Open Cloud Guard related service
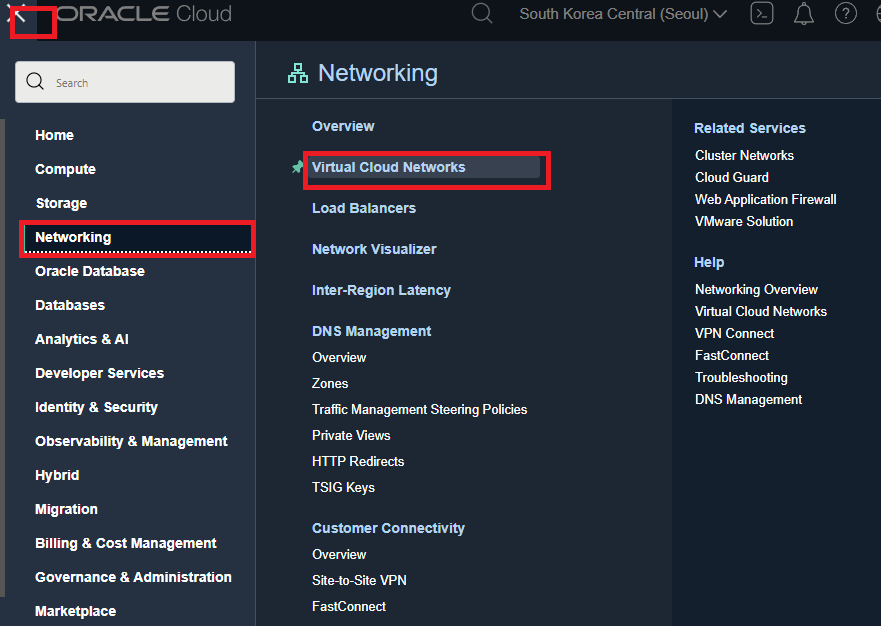This screenshot has width=881, height=626. pyautogui.click(x=732, y=178)
